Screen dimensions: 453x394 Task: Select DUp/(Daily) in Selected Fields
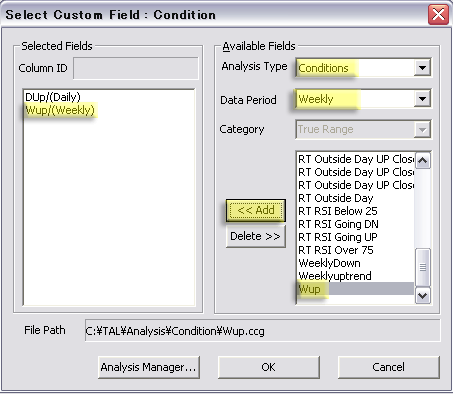tap(53, 97)
